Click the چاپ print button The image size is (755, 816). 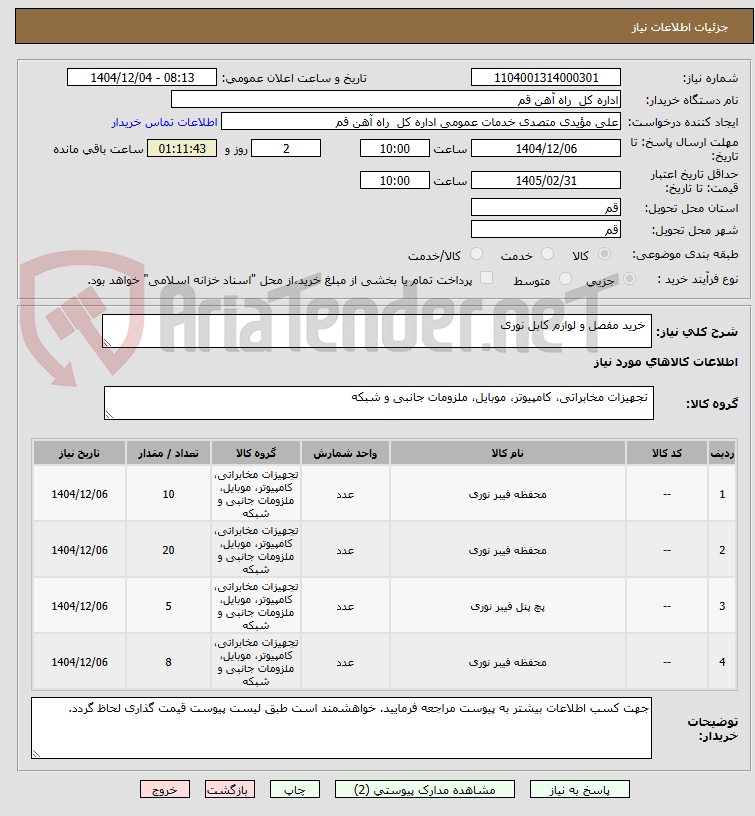(295, 789)
